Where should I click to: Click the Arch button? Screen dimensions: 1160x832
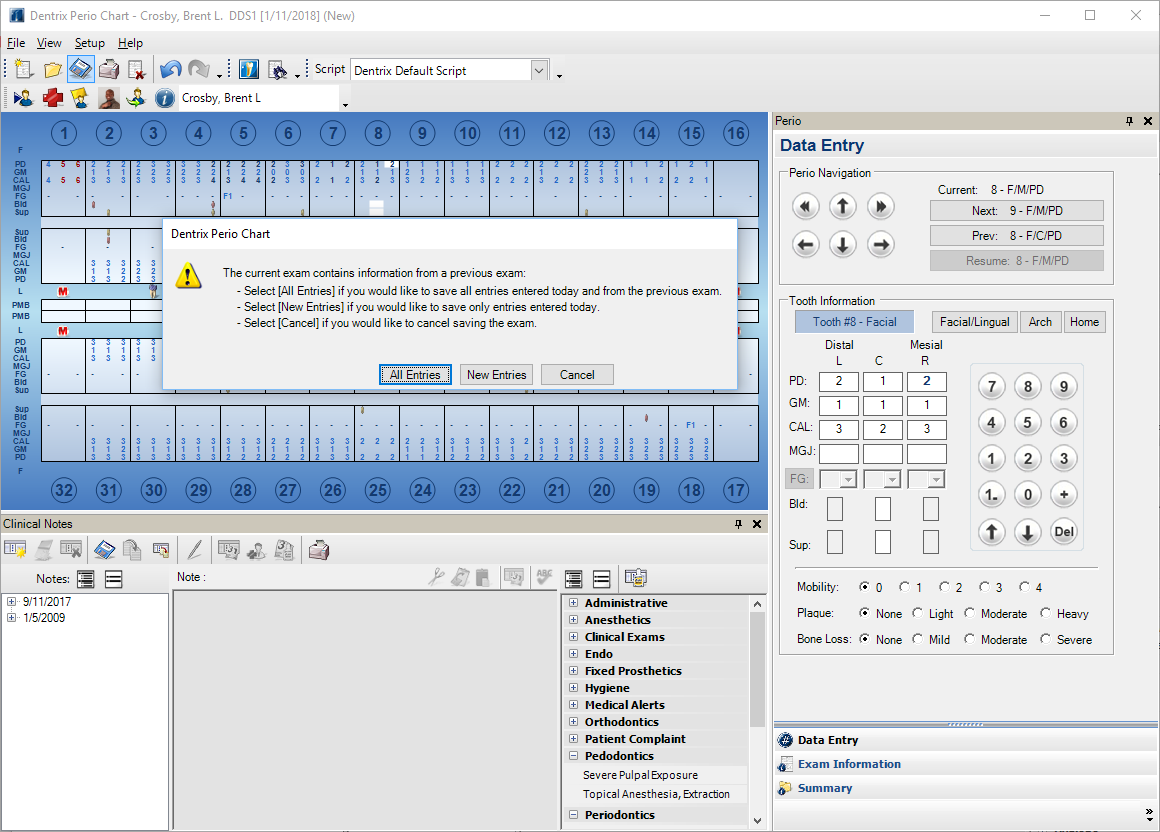click(x=1040, y=322)
